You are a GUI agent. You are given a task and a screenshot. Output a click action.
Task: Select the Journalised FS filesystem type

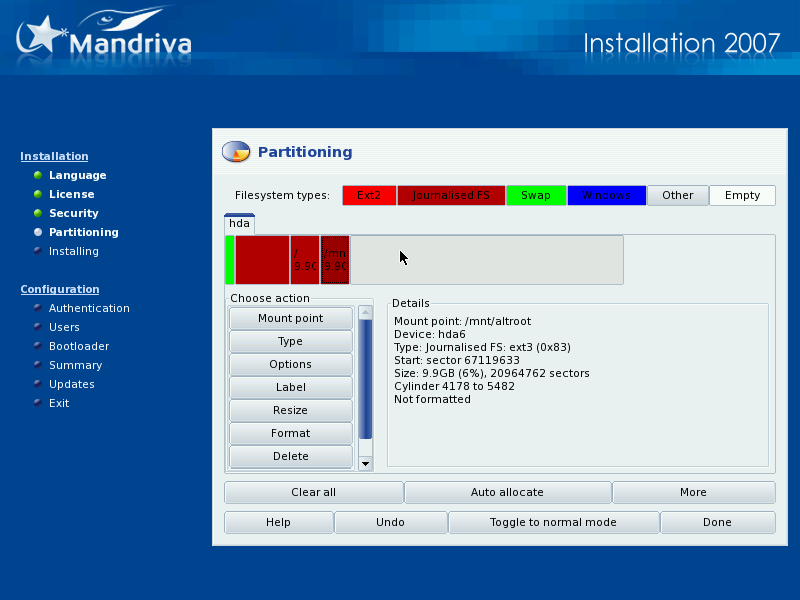451,195
